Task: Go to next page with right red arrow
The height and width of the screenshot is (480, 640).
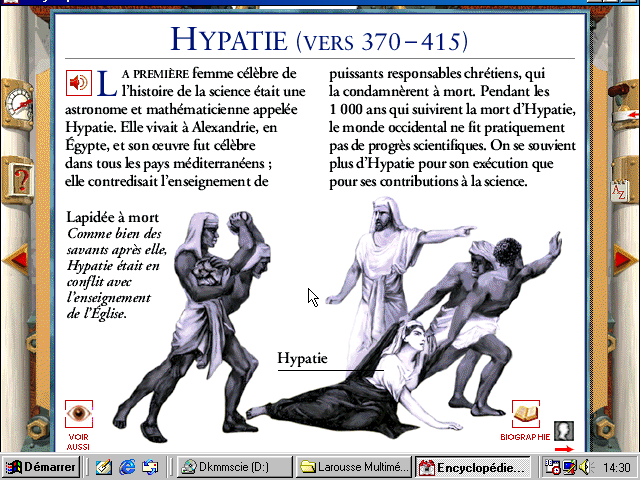Action: click(624, 259)
